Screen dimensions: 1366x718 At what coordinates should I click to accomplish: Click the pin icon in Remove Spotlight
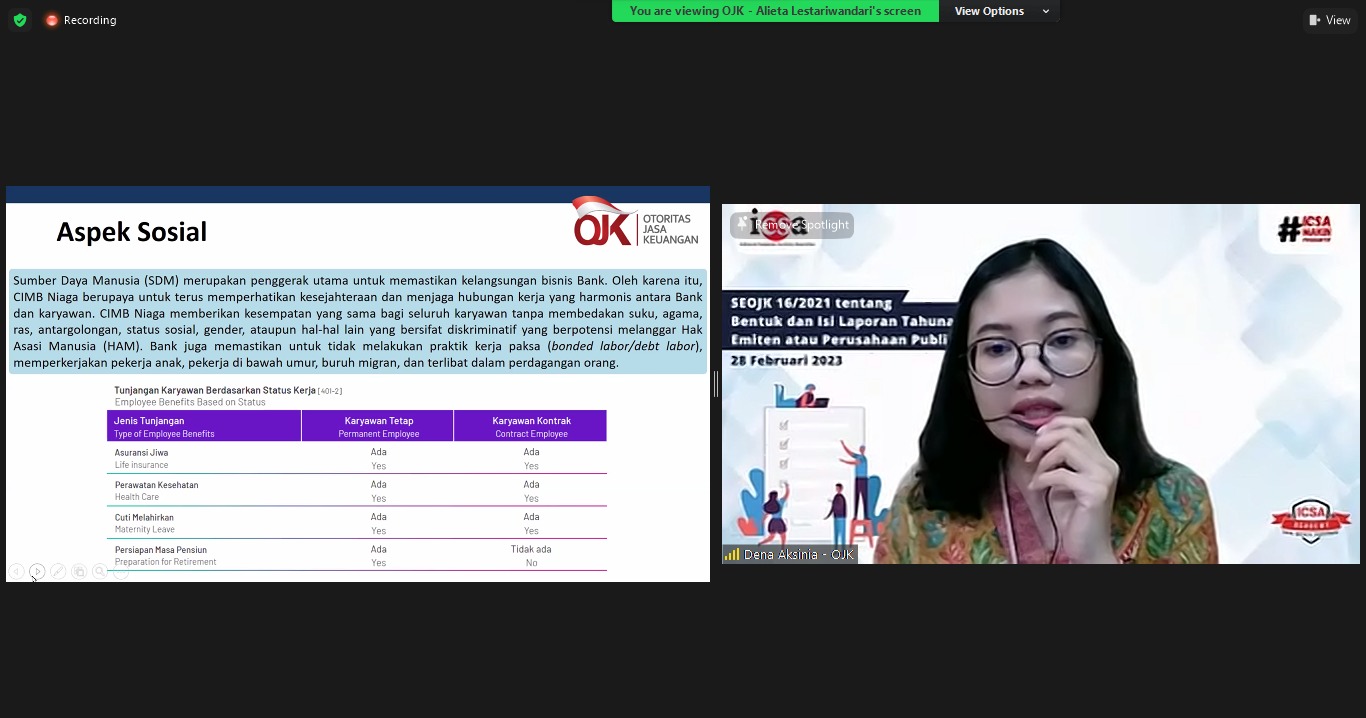point(743,225)
